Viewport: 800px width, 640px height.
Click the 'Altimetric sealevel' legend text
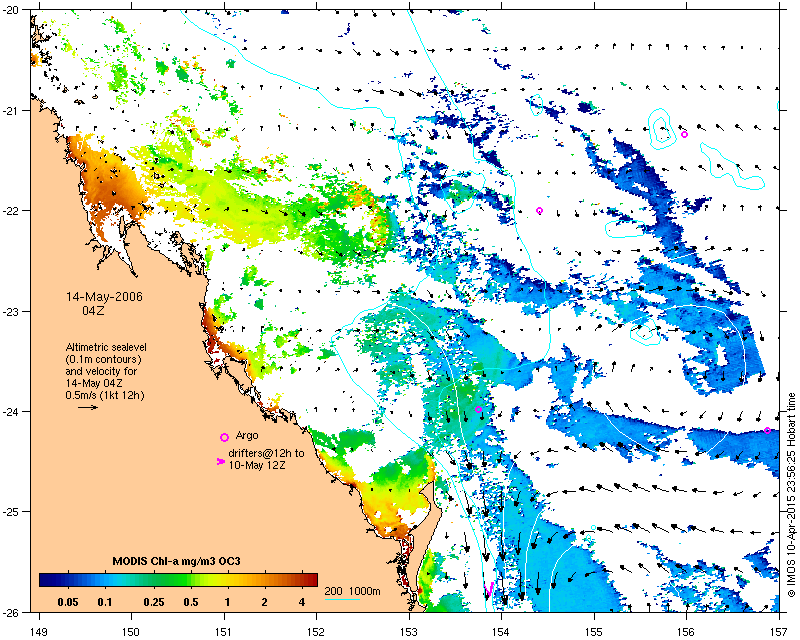pos(106,347)
